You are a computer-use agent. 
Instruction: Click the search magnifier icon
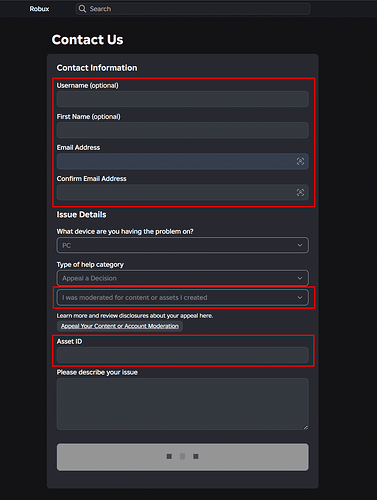(82, 9)
